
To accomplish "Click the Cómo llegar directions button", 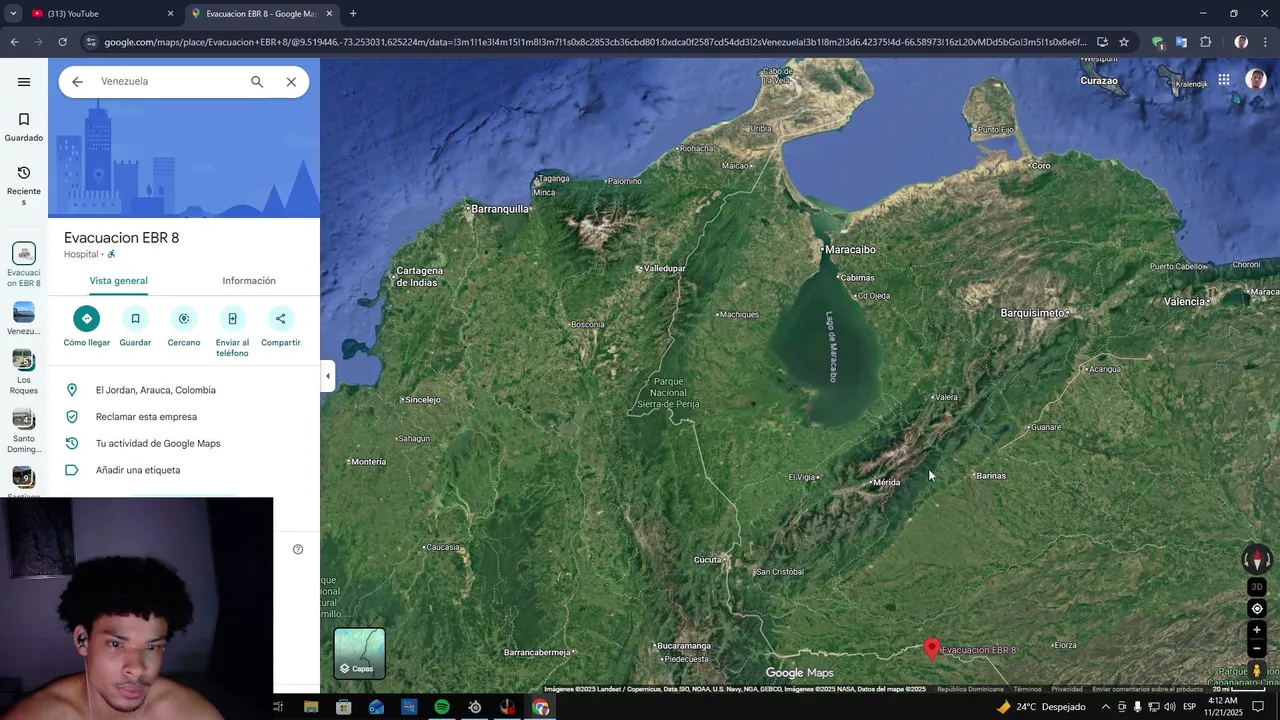I will pyautogui.click(x=87, y=327).
